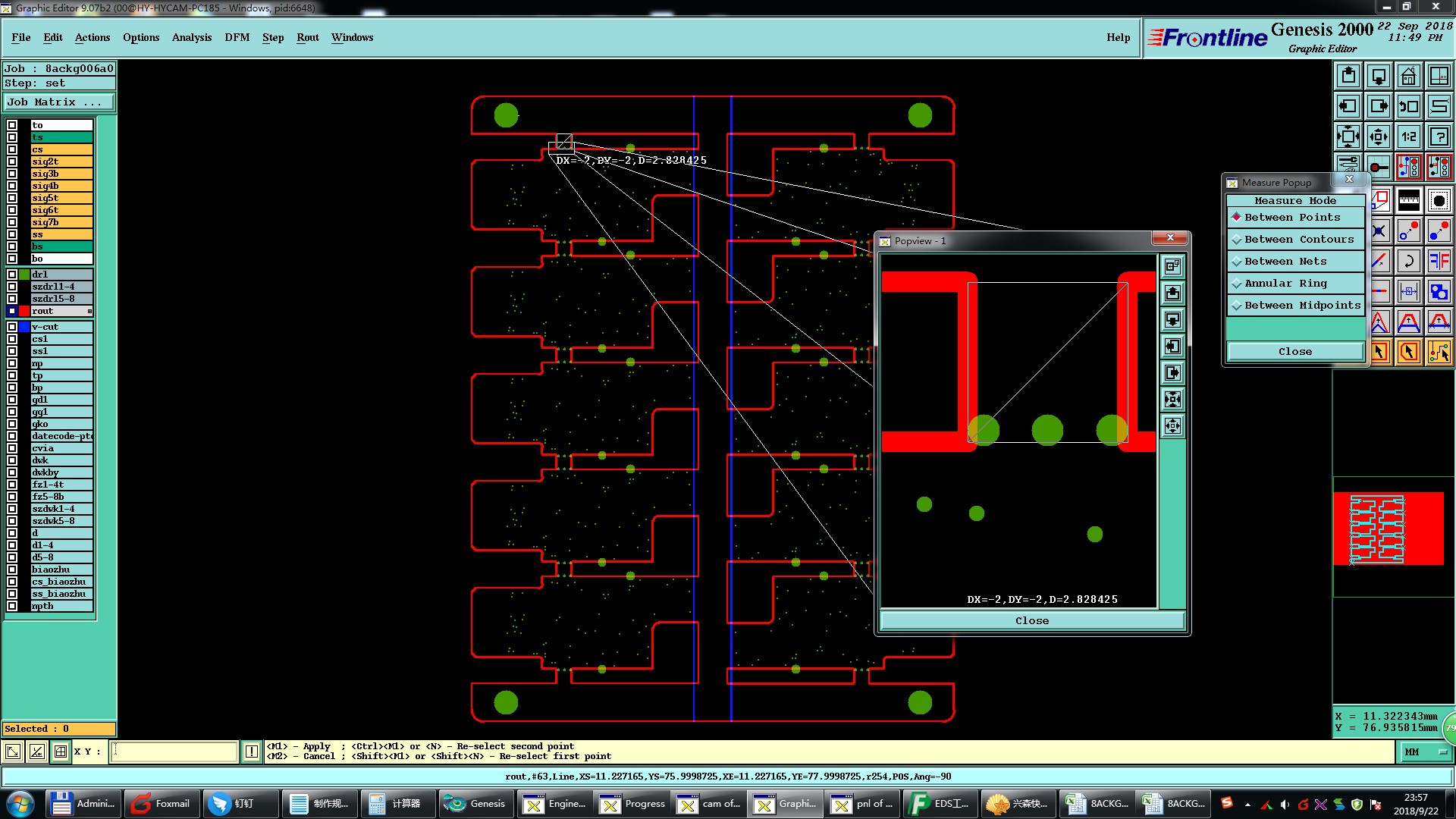Toggle display checkbox for drl layer

tap(12, 275)
